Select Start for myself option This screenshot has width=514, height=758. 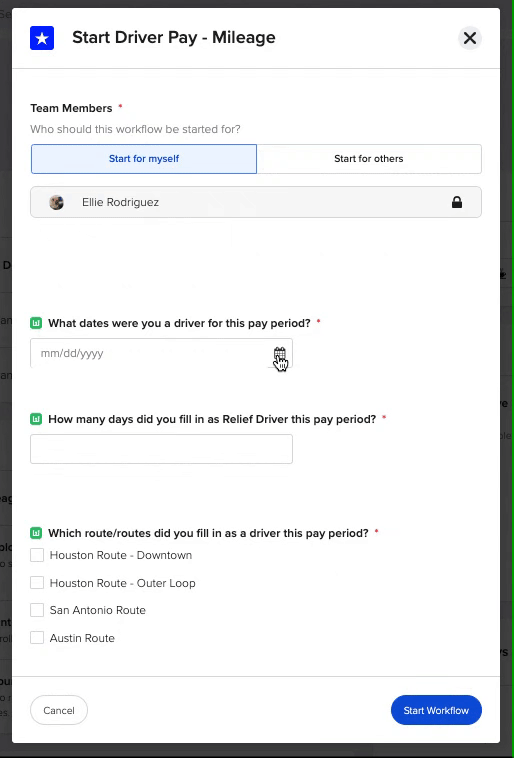tap(144, 159)
